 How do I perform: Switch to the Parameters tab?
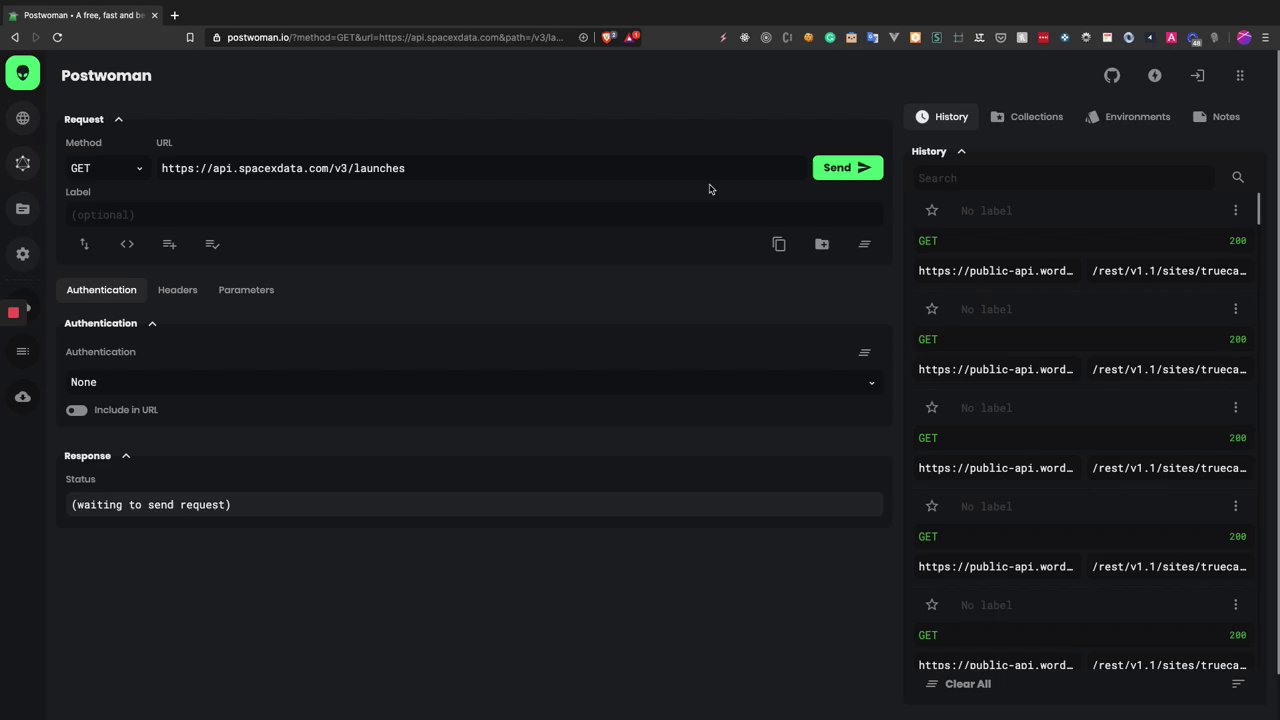[x=246, y=290]
